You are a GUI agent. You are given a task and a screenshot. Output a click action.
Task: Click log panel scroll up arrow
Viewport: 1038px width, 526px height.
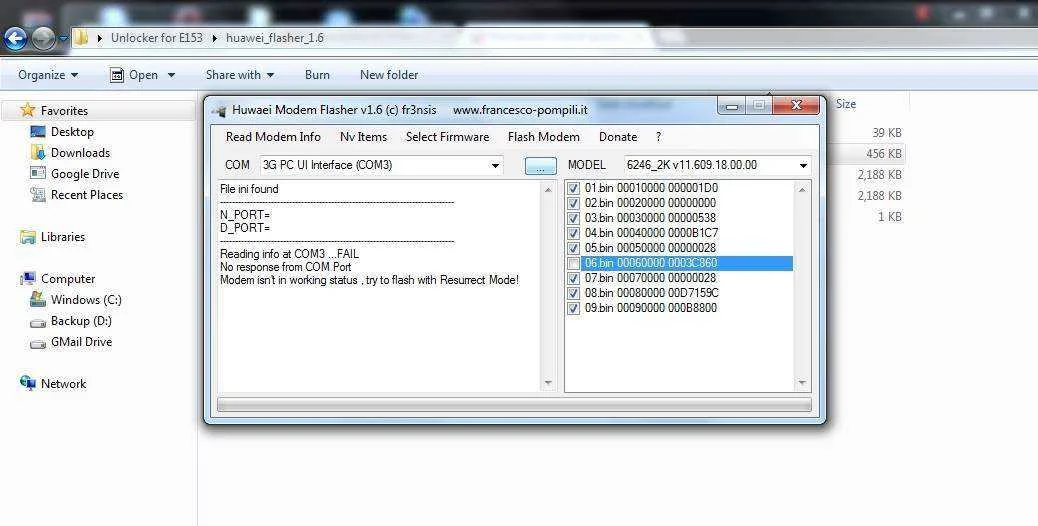[548, 190]
